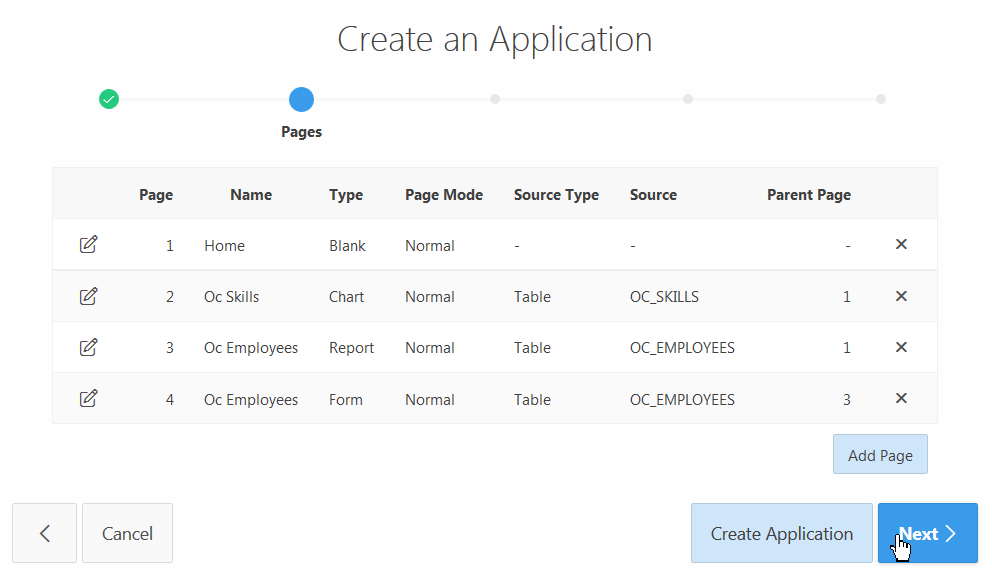Edit the Oc Employees report page

click(88, 347)
